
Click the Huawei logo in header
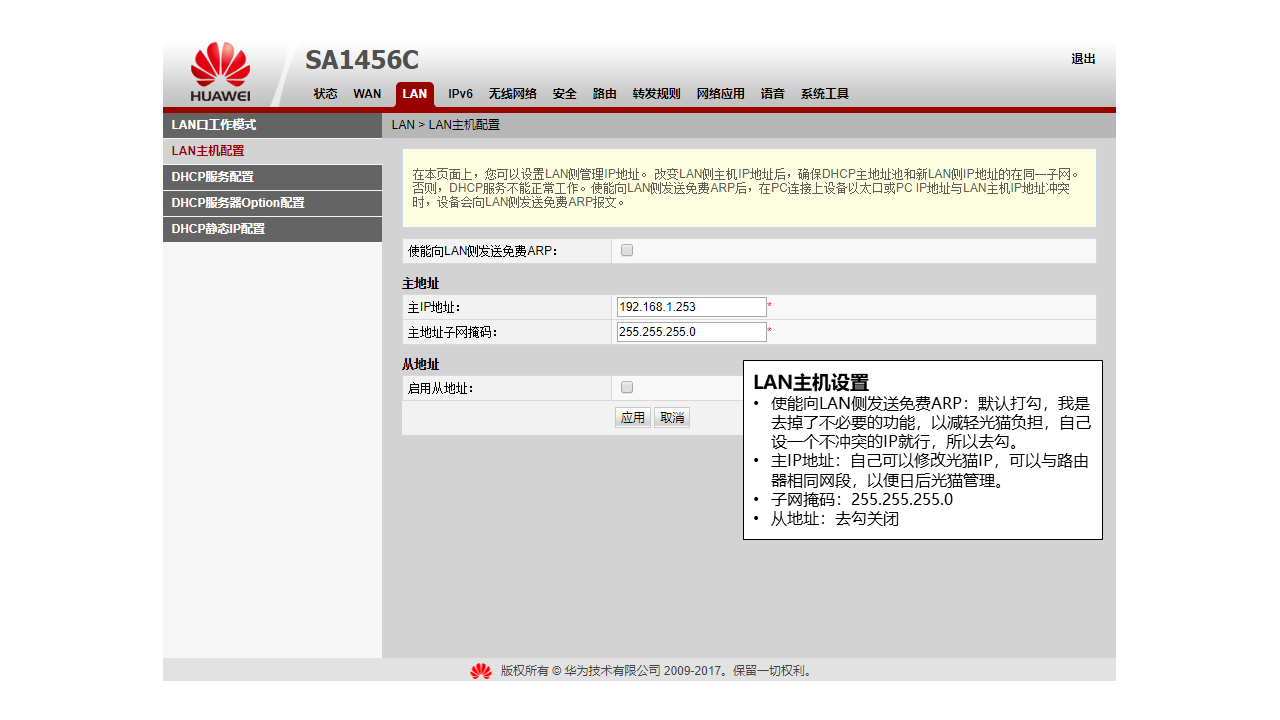click(x=220, y=72)
